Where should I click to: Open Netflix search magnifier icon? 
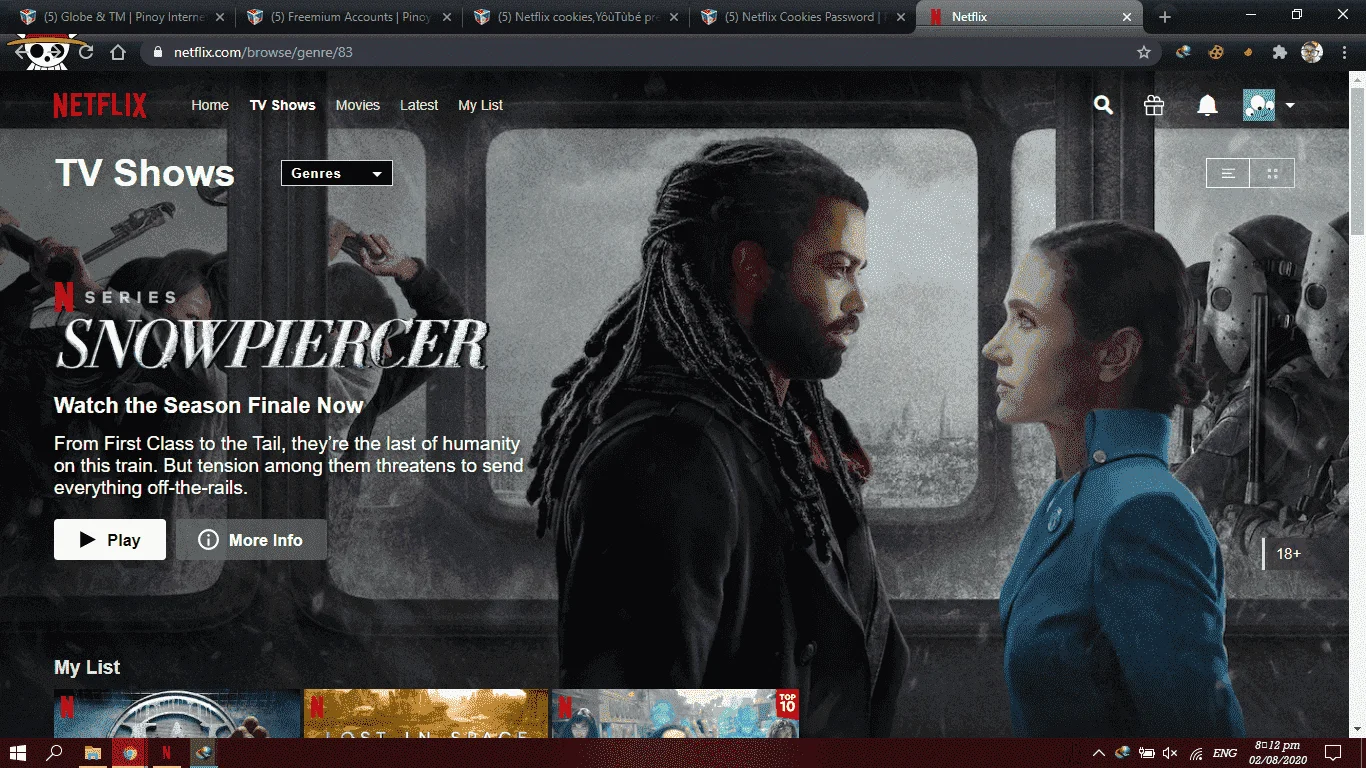(1103, 105)
